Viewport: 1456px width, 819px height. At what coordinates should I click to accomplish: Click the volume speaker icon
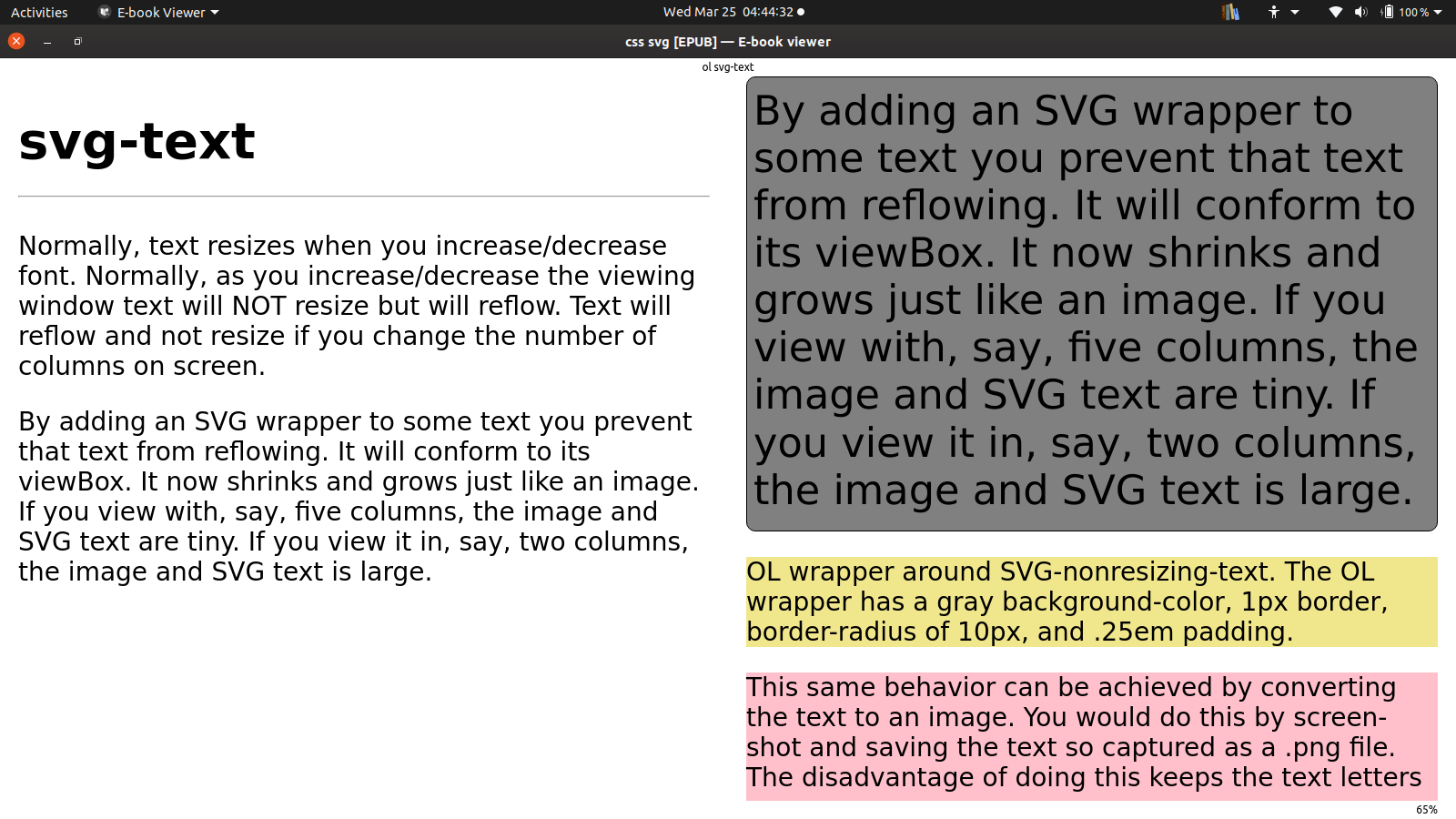[1360, 12]
